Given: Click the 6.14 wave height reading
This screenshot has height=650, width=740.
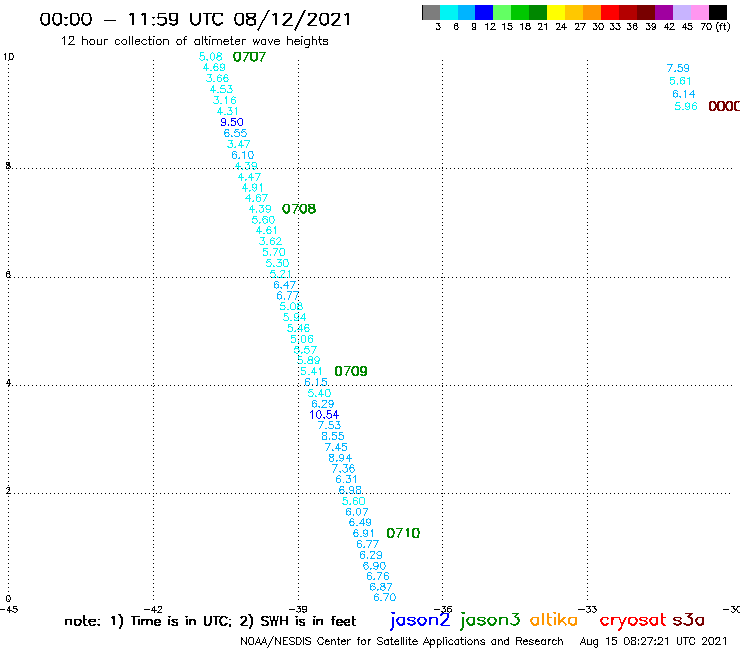Looking at the screenshot, I should pyautogui.click(x=683, y=94).
